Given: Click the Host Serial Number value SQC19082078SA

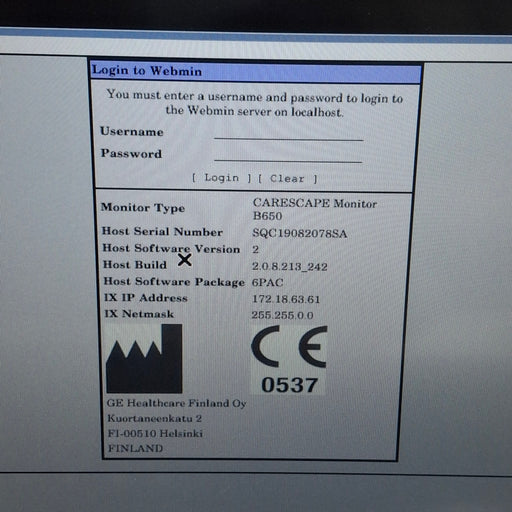Looking at the screenshot, I should 299,233.
